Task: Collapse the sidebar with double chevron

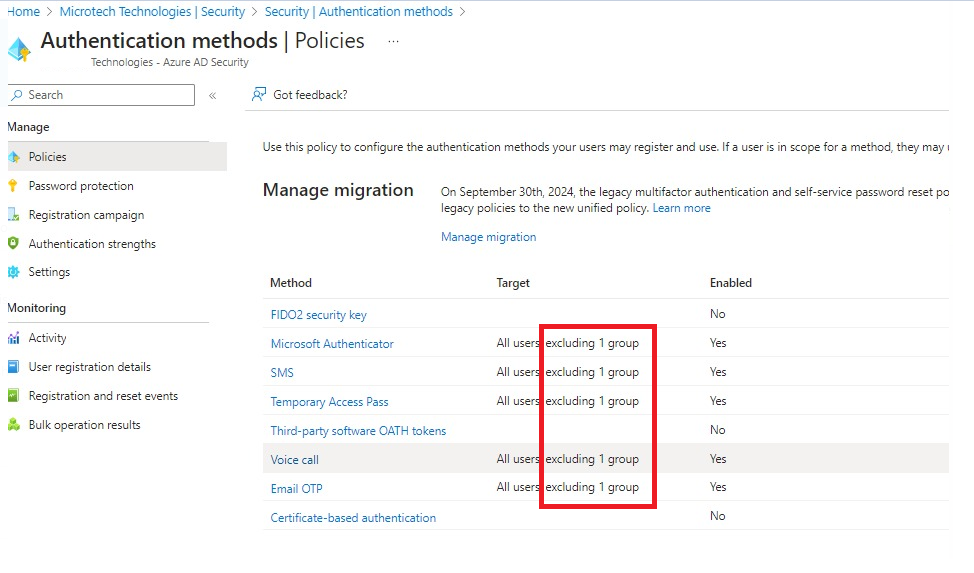Action: tap(212, 96)
